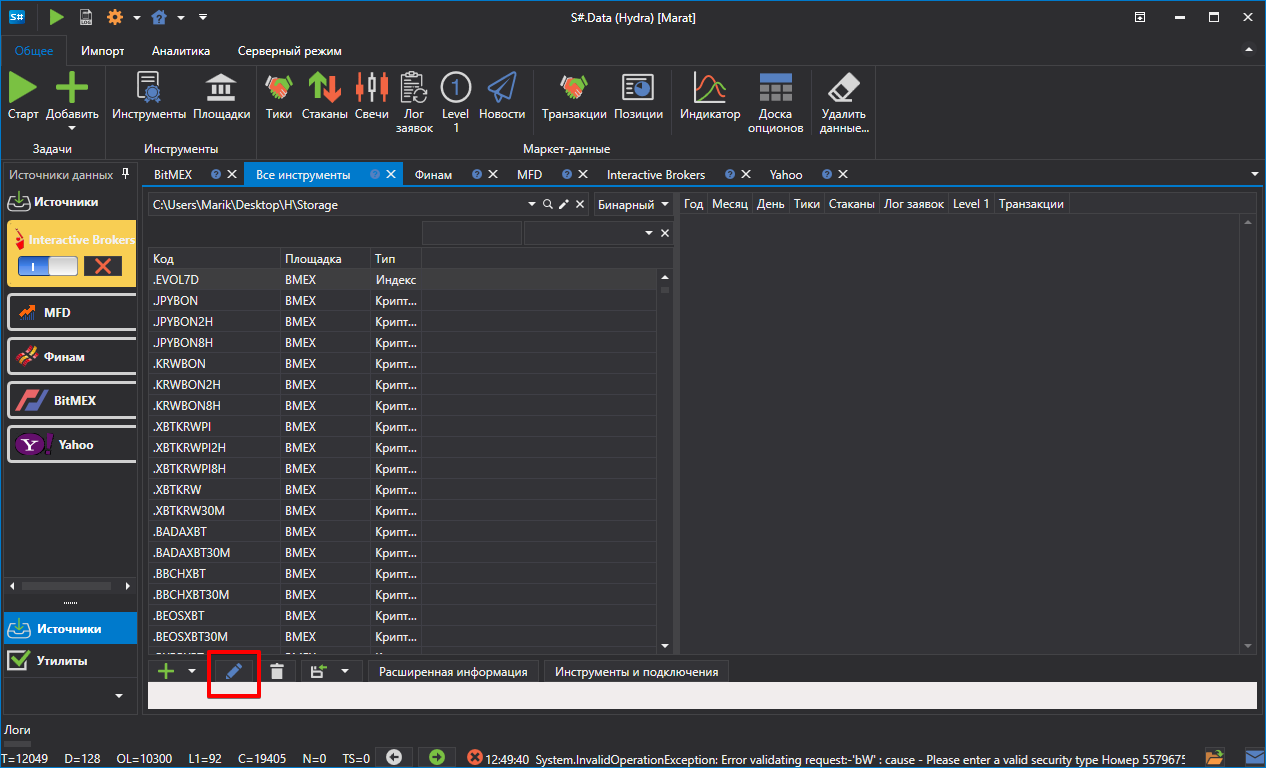Open the Позиции icon

click(638, 87)
